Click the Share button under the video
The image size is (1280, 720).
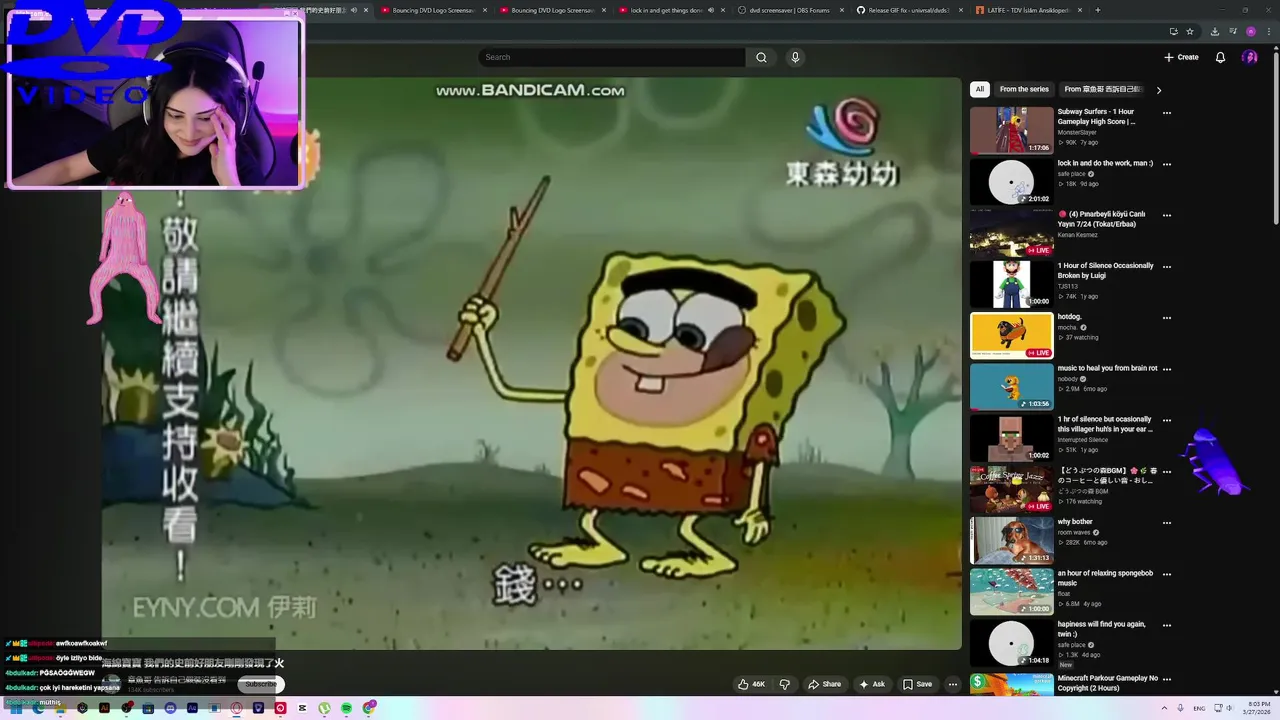point(824,684)
